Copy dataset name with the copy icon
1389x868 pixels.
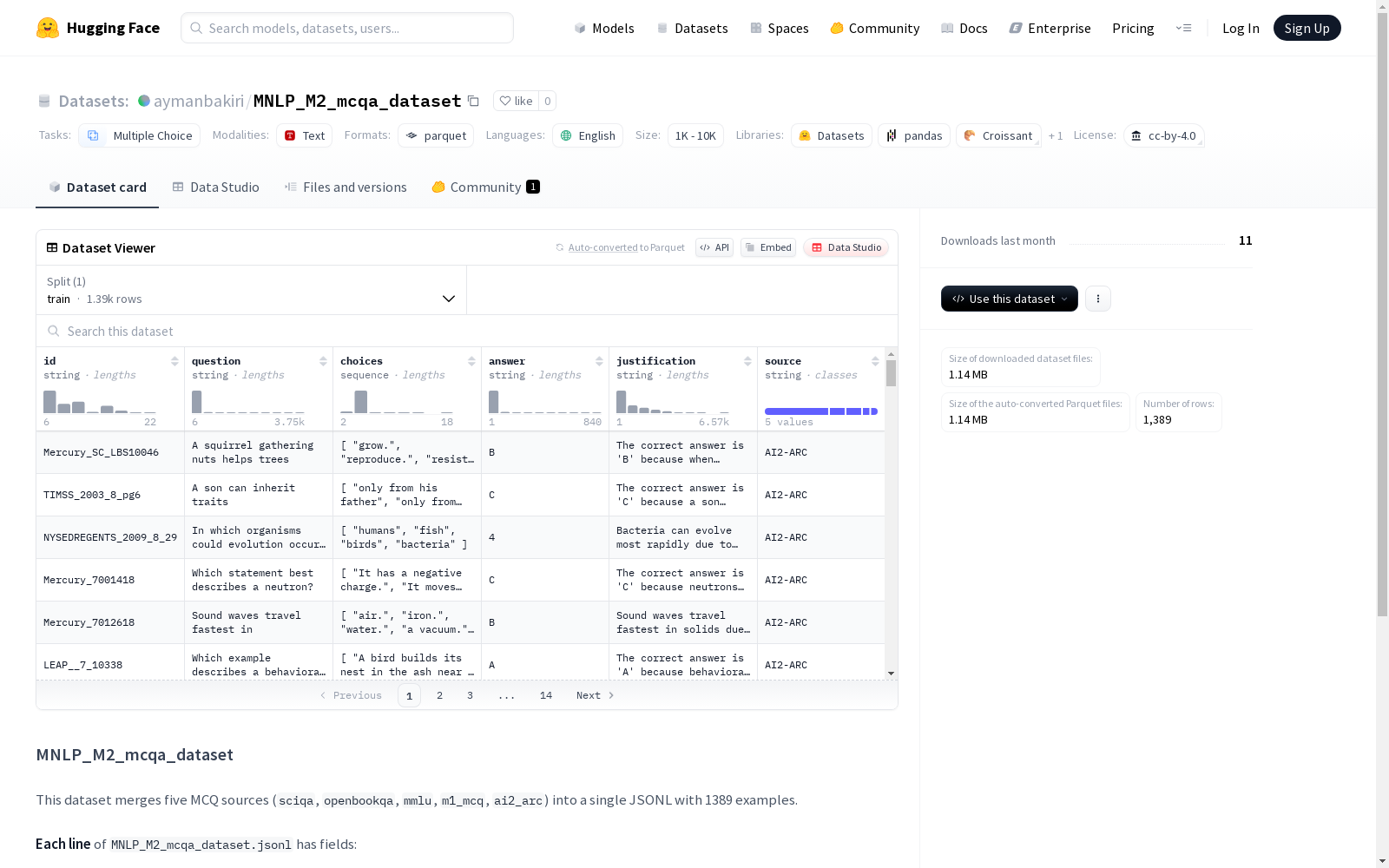(x=473, y=101)
